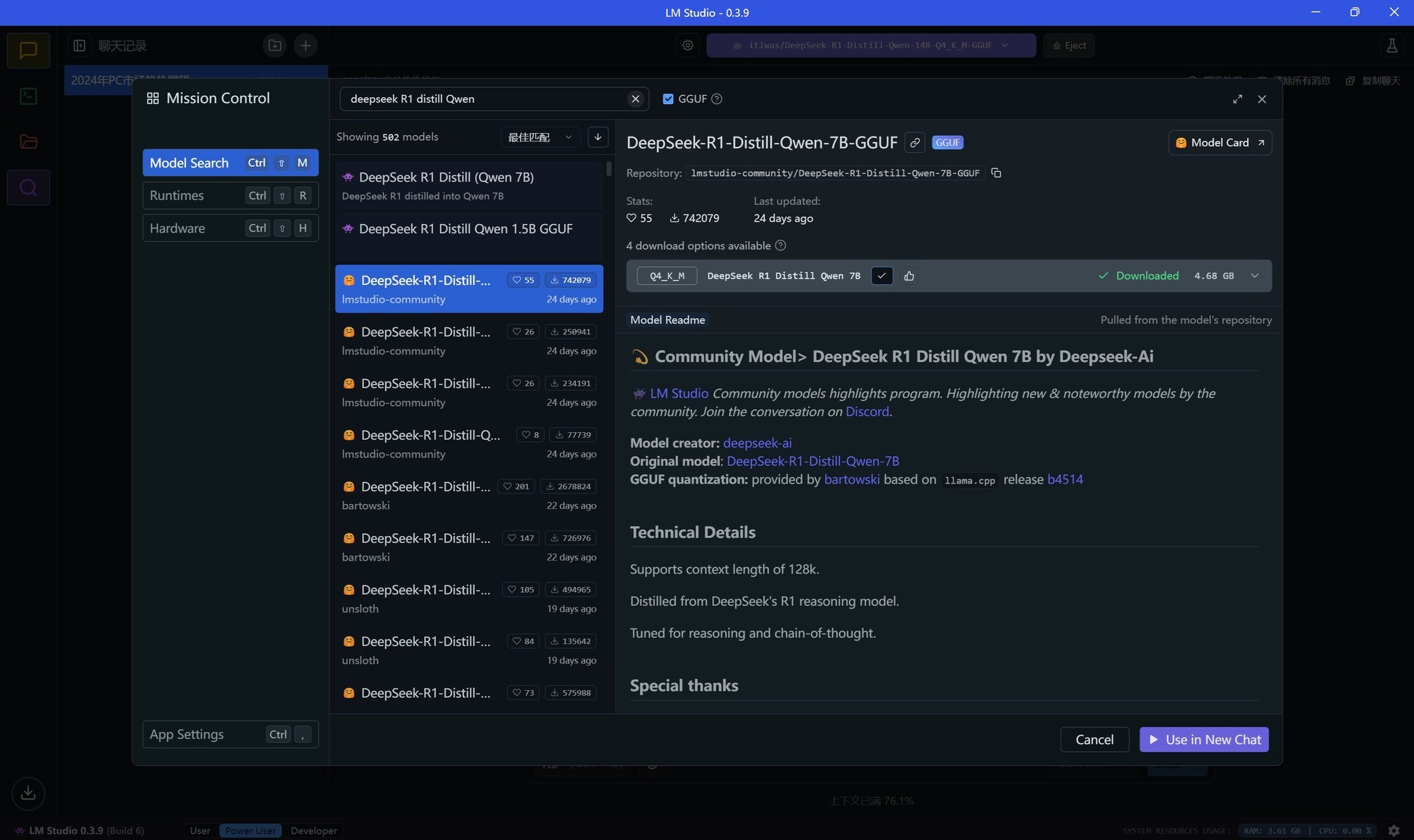This screenshot has width=1414, height=840.
Task: Start a new chat with plus icon
Action: [x=305, y=45]
